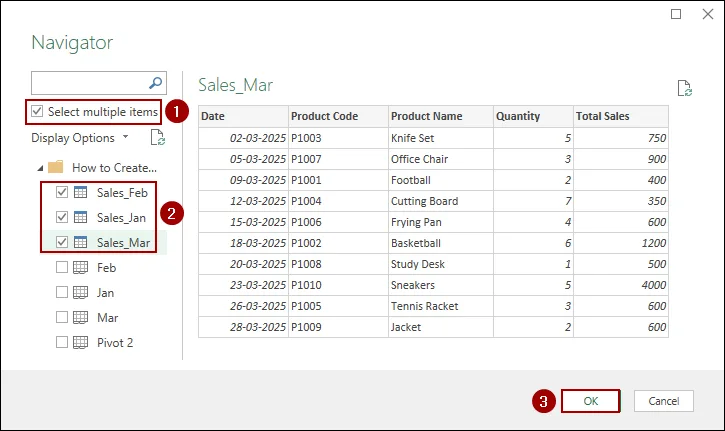This screenshot has width=725, height=431.
Task: Click OK to load selected tables
Action: 590,401
